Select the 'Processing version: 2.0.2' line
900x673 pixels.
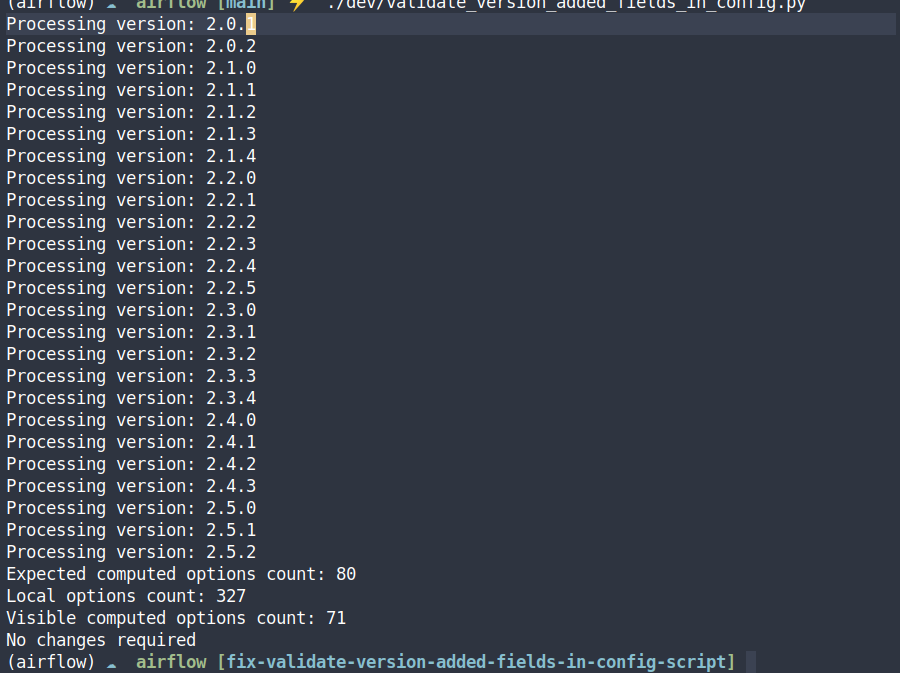coord(131,46)
